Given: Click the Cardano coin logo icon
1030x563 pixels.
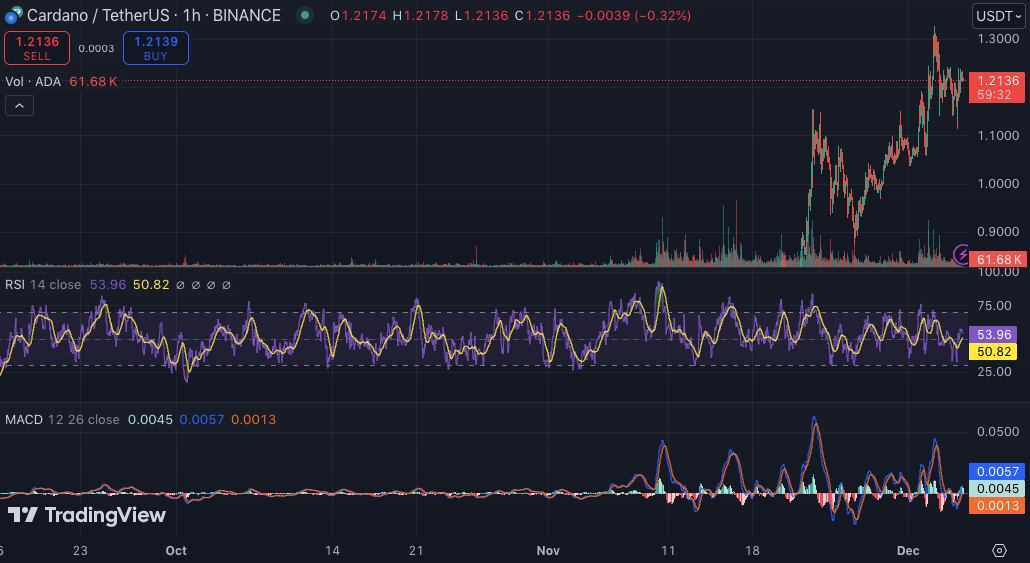Looking at the screenshot, I should pyautogui.click(x=13, y=15).
